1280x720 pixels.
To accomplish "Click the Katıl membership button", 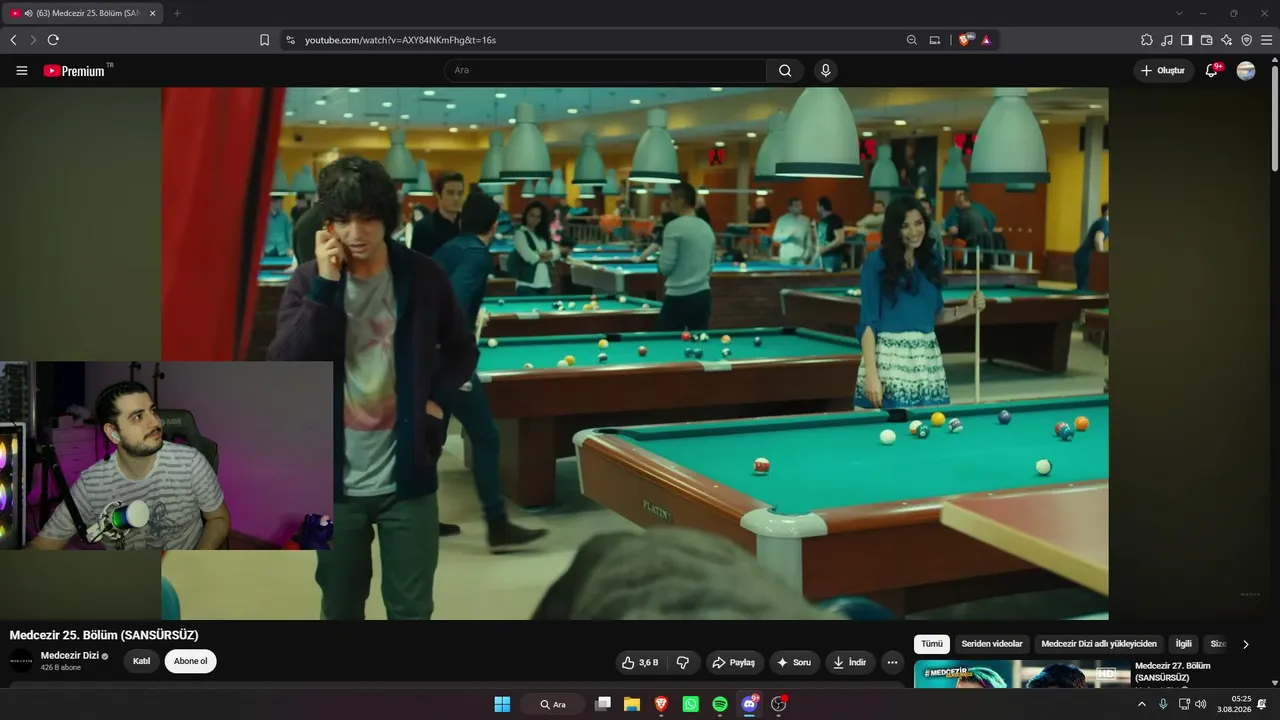I will 141,661.
